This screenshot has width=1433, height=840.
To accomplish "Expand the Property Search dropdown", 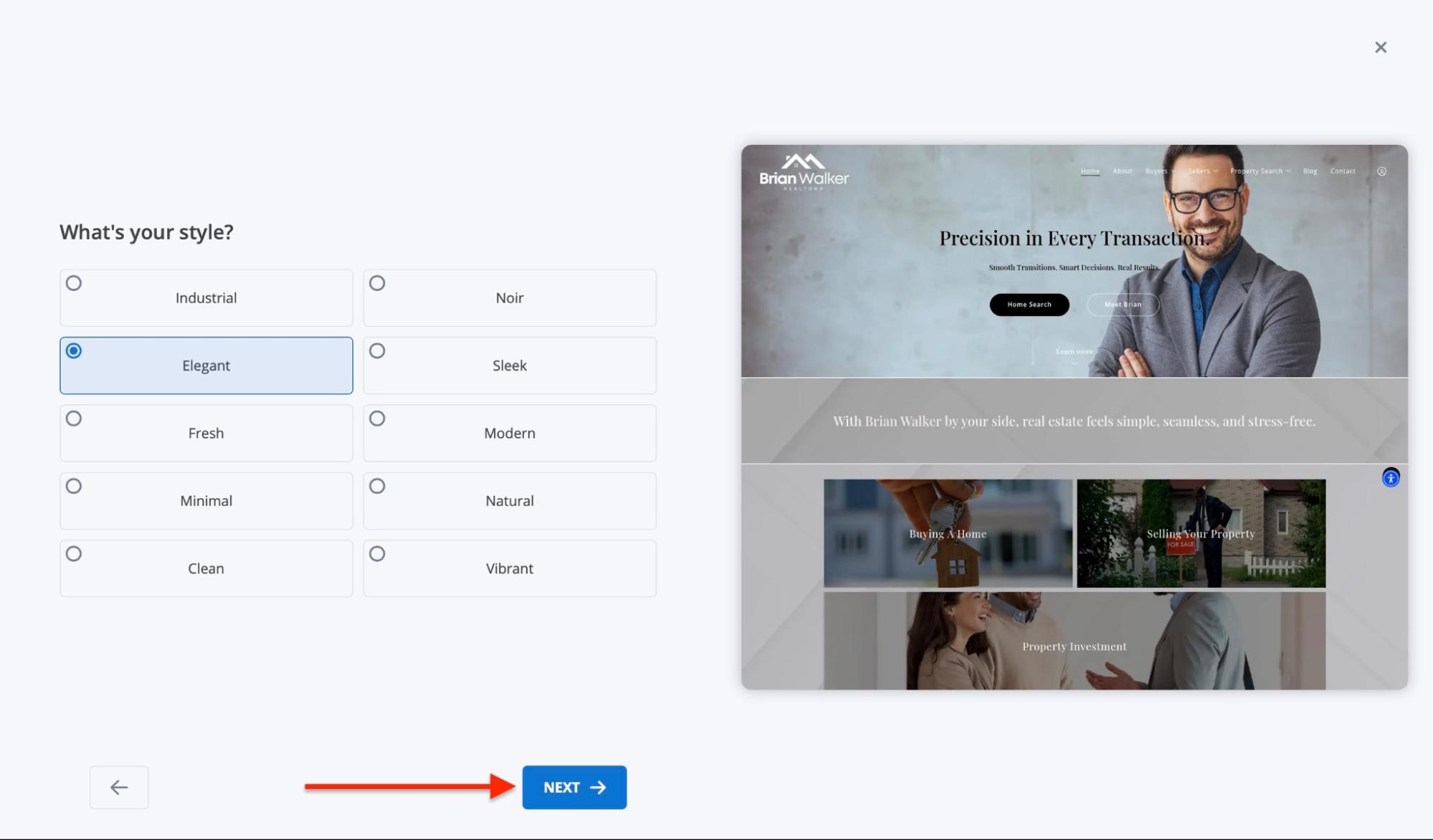I will 1258,171.
